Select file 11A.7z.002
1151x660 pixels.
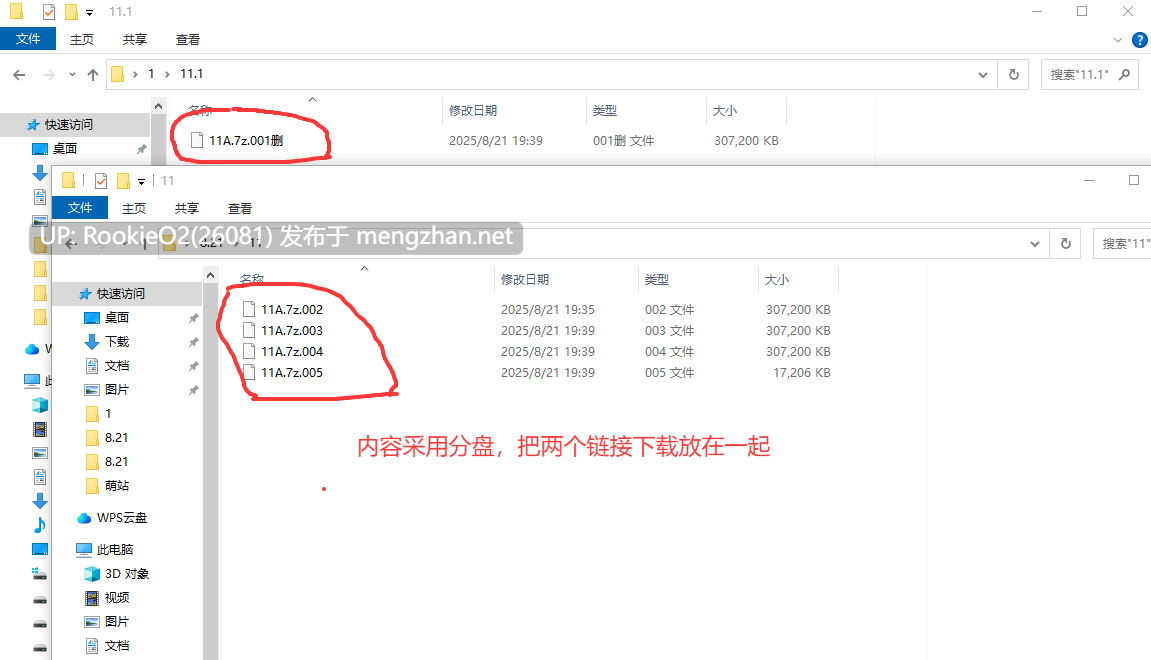(291, 310)
